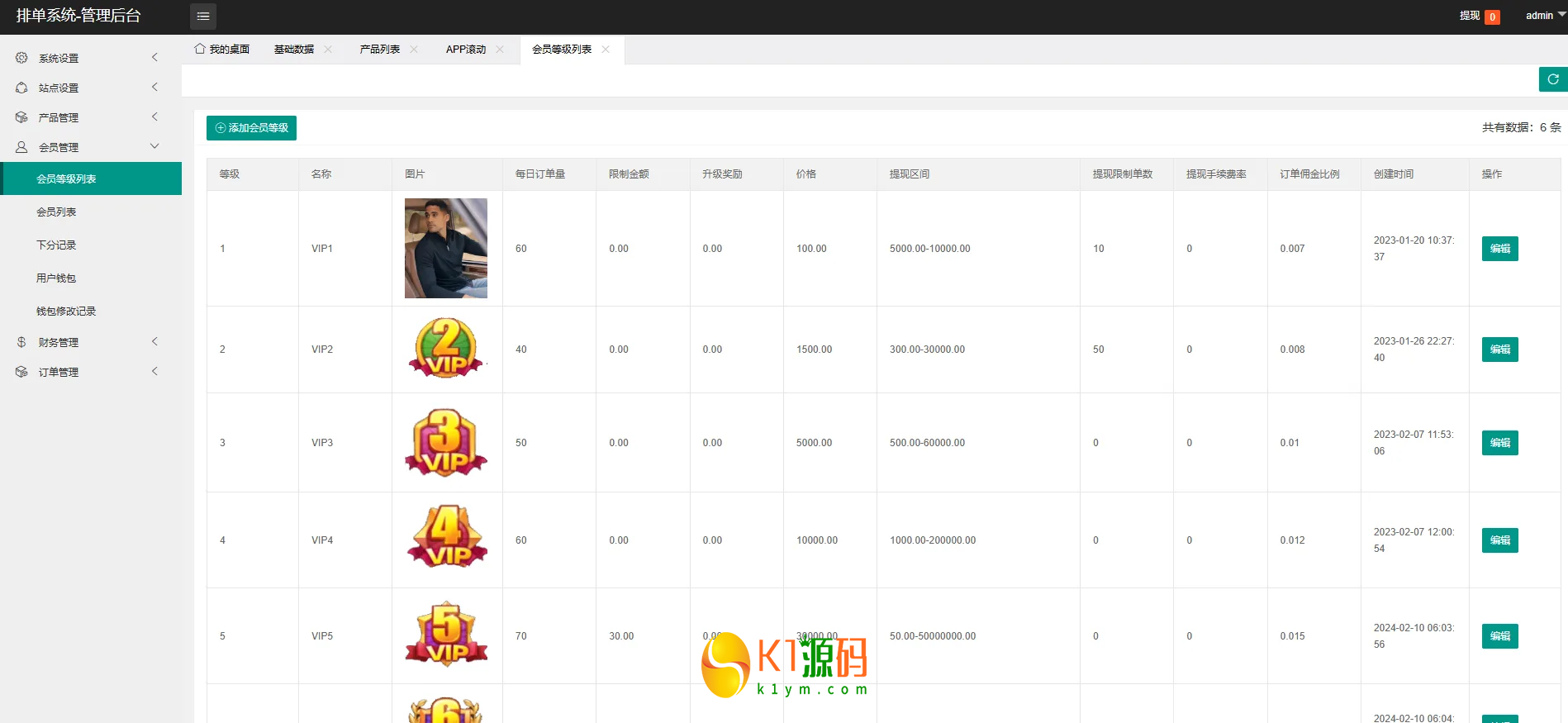Expand the 财务管理 menu chevron
This screenshot has width=1568, height=723.
pos(154,341)
